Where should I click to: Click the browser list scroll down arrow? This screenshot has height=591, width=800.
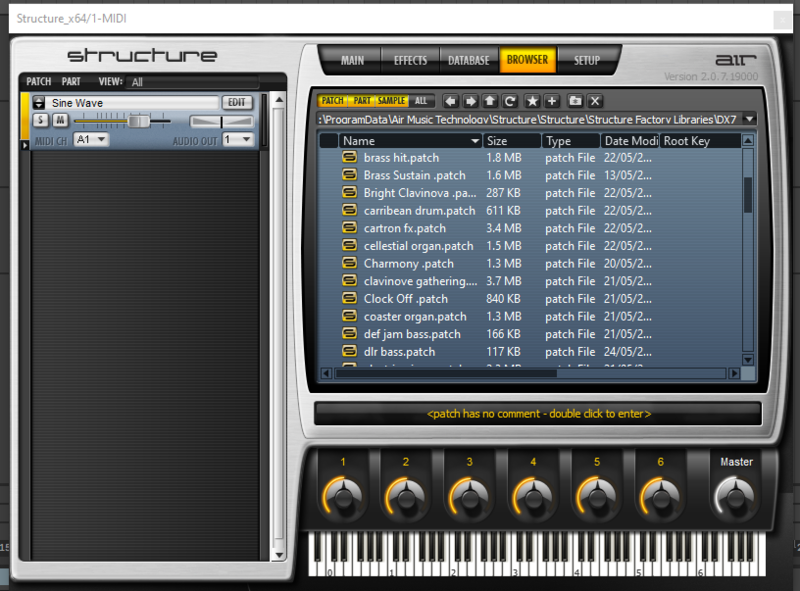748,360
